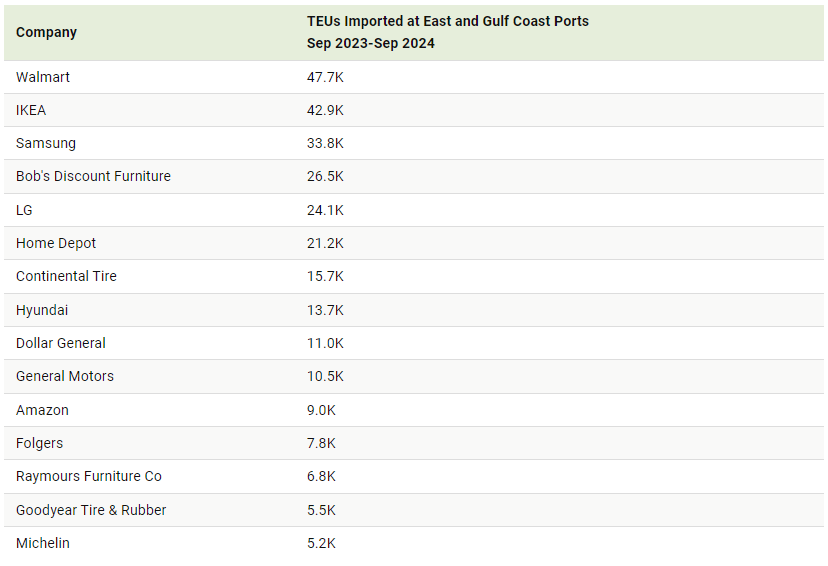828x566 pixels.
Task: Click the 42.9K value for IKEA
Action: (x=325, y=110)
